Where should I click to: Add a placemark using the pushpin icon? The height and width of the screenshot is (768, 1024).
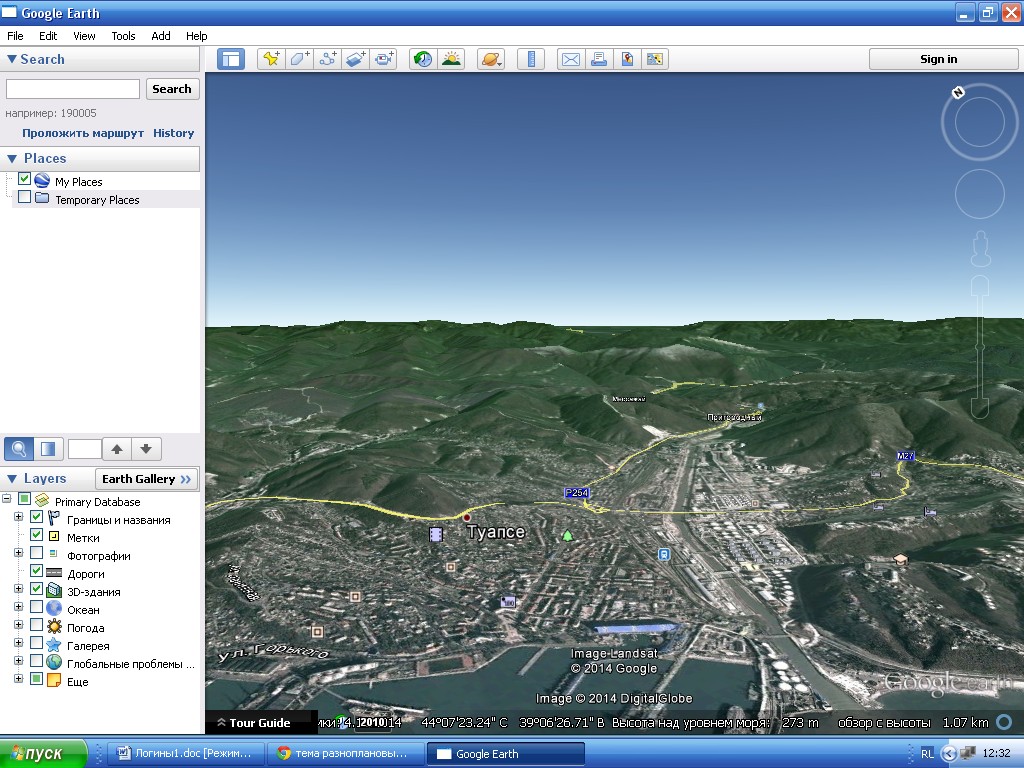click(x=271, y=59)
